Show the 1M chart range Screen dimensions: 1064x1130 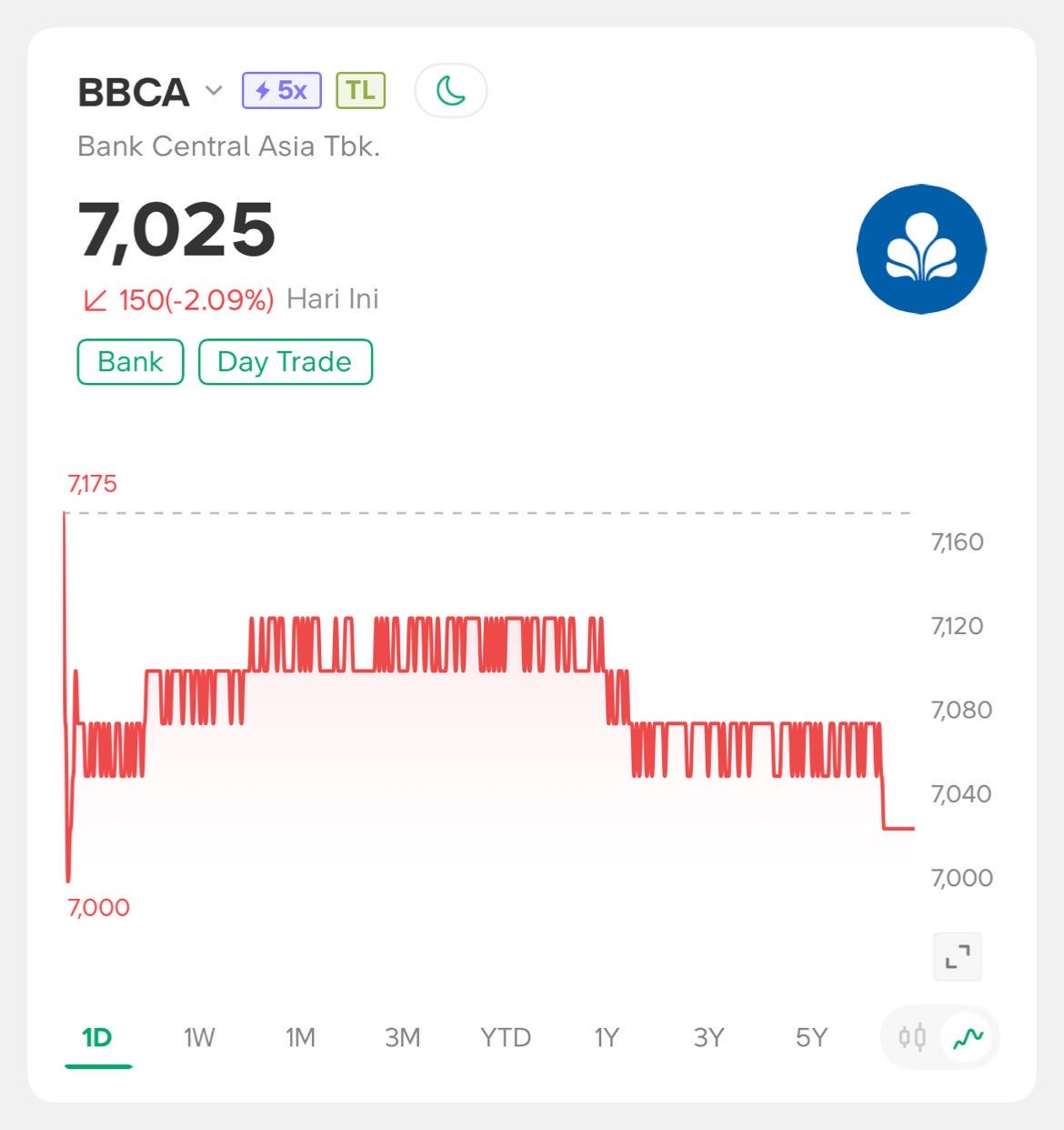[x=300, y=1037]
